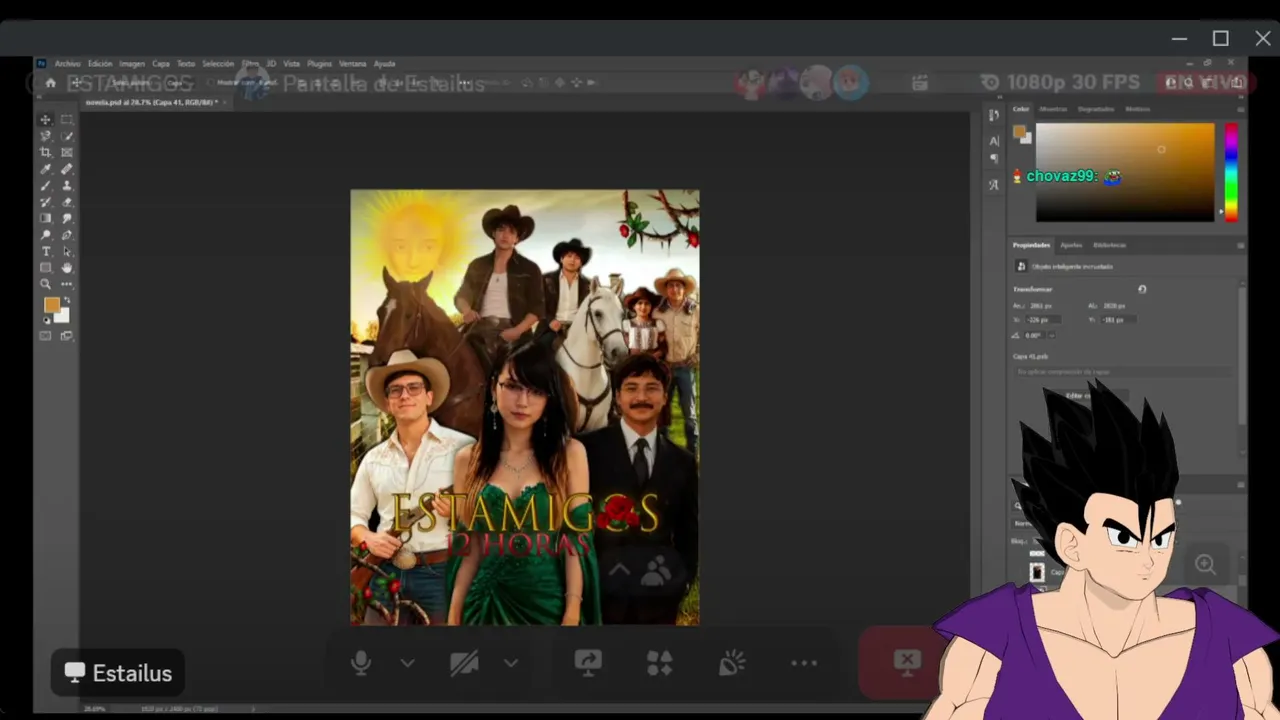Open the activities button in the call bar

[660, 662]
